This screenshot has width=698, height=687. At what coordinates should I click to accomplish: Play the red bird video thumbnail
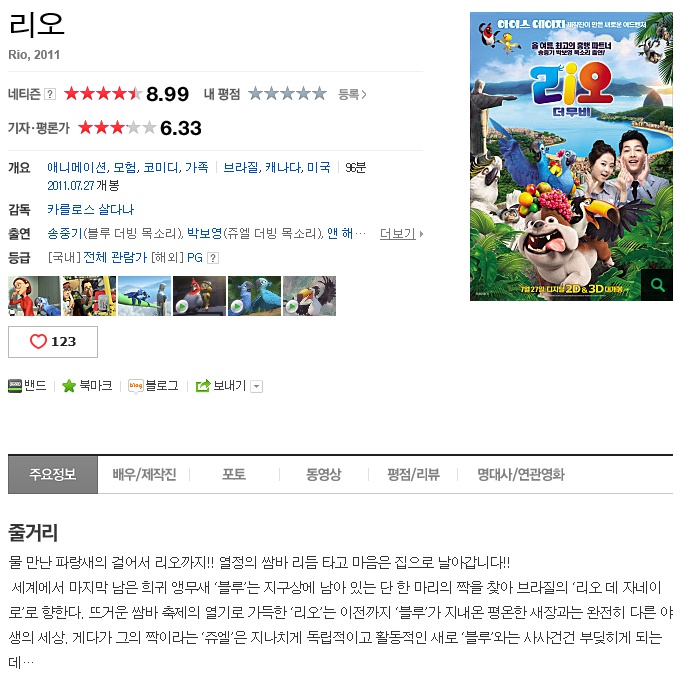click(199, 296)
